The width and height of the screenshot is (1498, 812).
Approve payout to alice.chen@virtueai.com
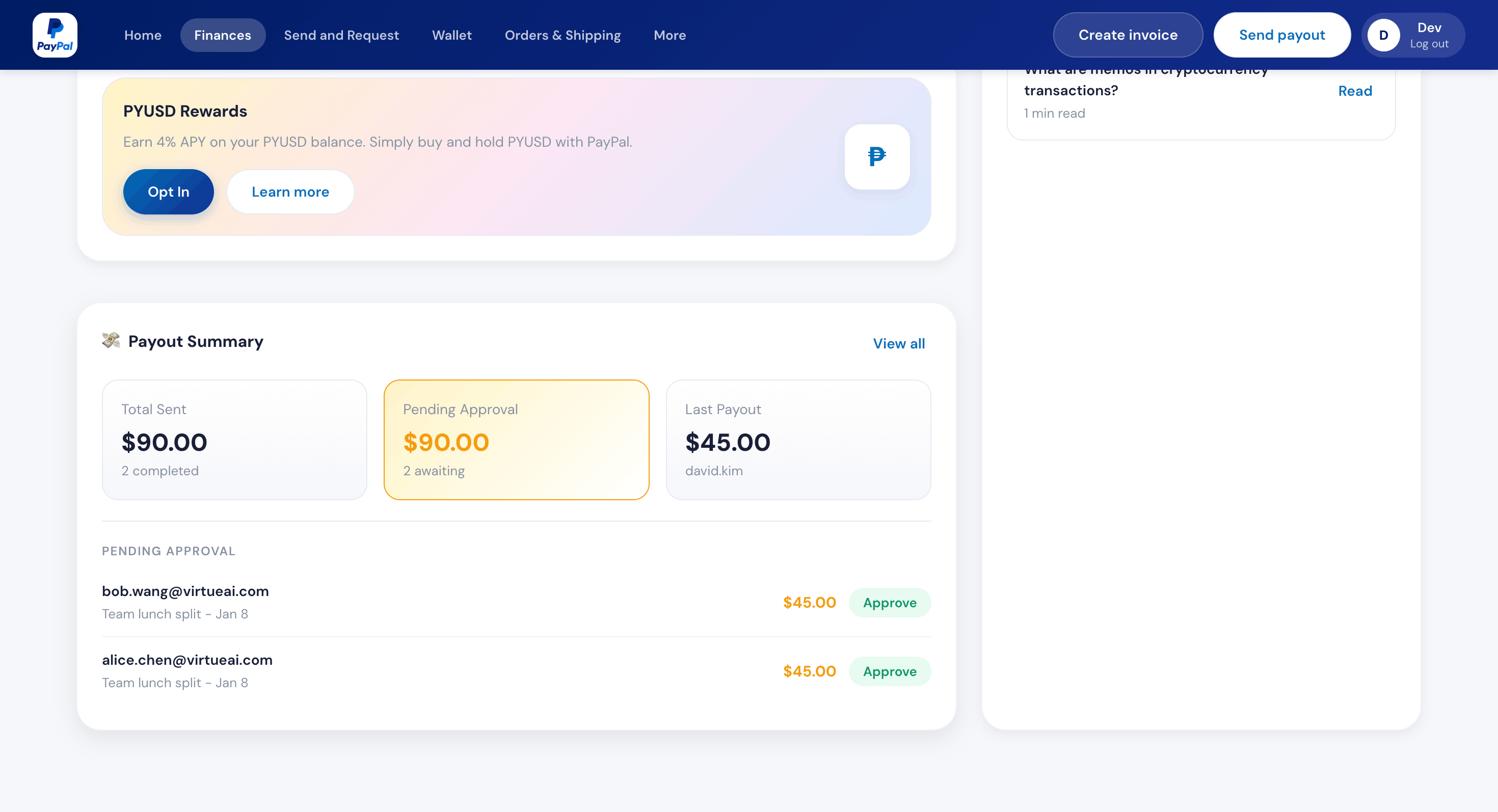890,671
